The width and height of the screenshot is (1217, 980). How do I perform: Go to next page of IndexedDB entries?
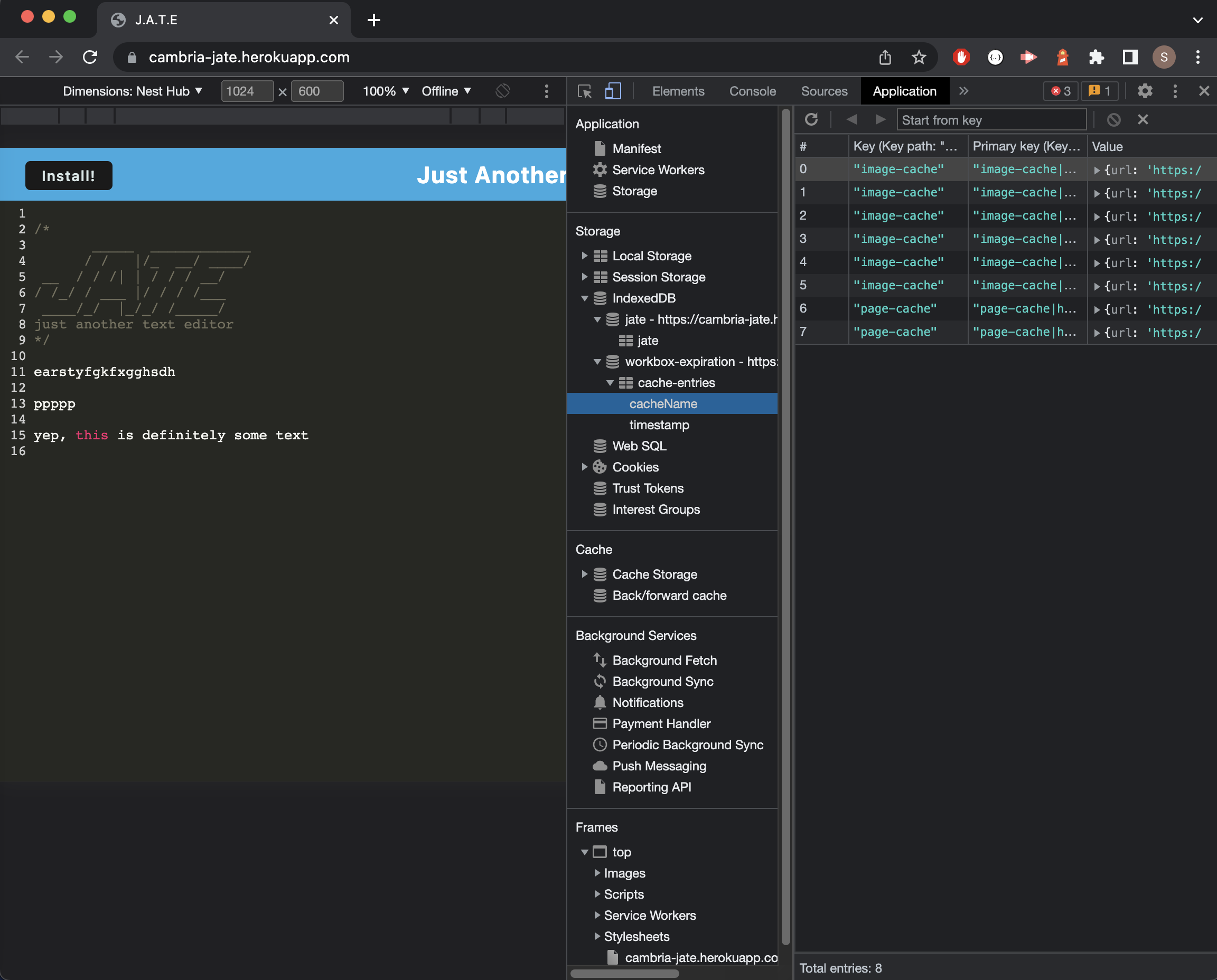pyautogui.click(x=880, y=119)
